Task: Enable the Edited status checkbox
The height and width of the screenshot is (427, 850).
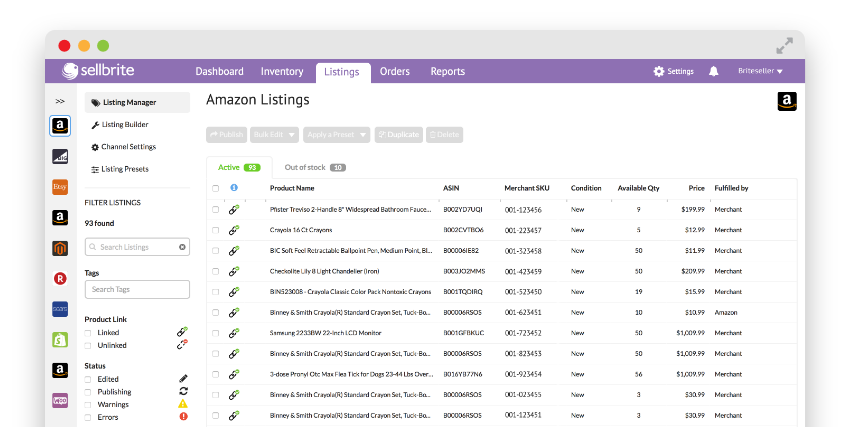Action: pyautogui.click(x=88, y=379)
